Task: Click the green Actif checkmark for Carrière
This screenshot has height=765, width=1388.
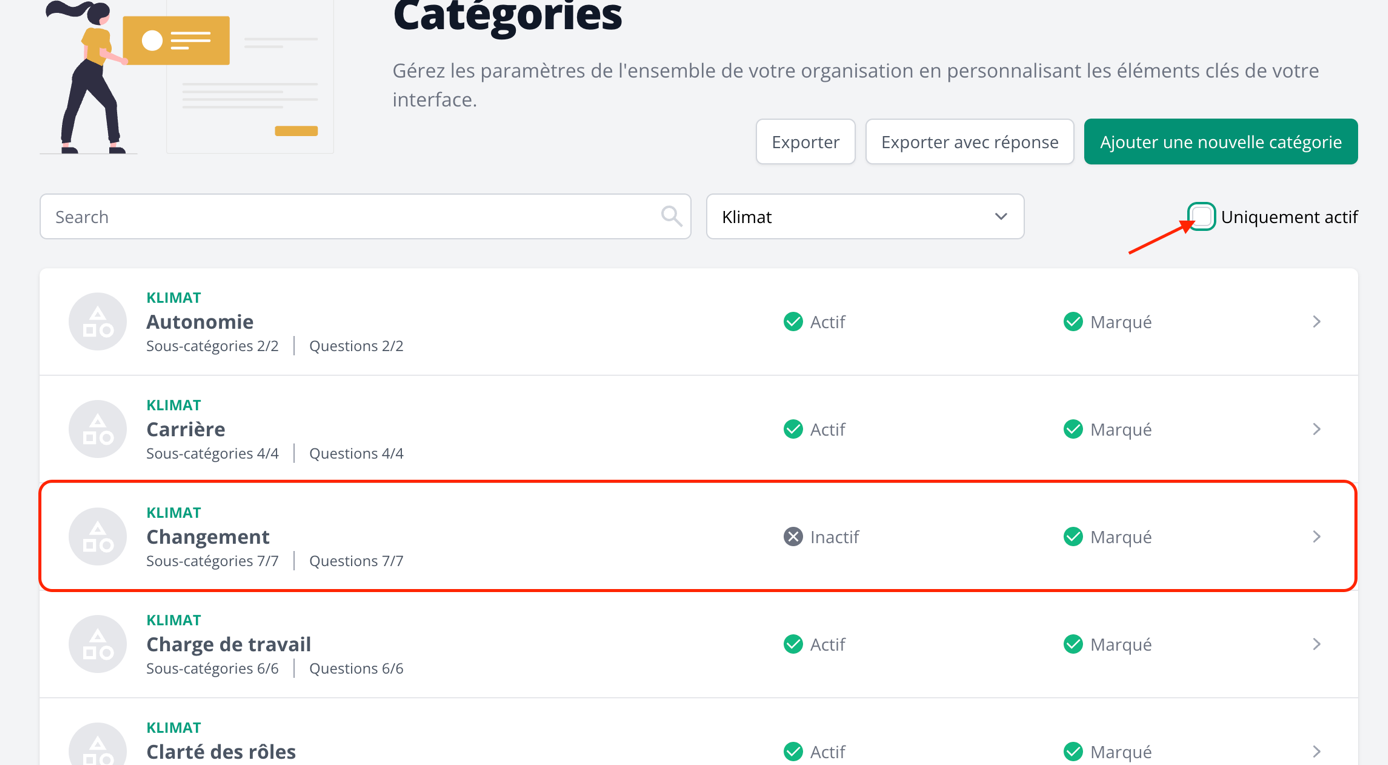Action: pyautogui.click(x=793, y=429)
